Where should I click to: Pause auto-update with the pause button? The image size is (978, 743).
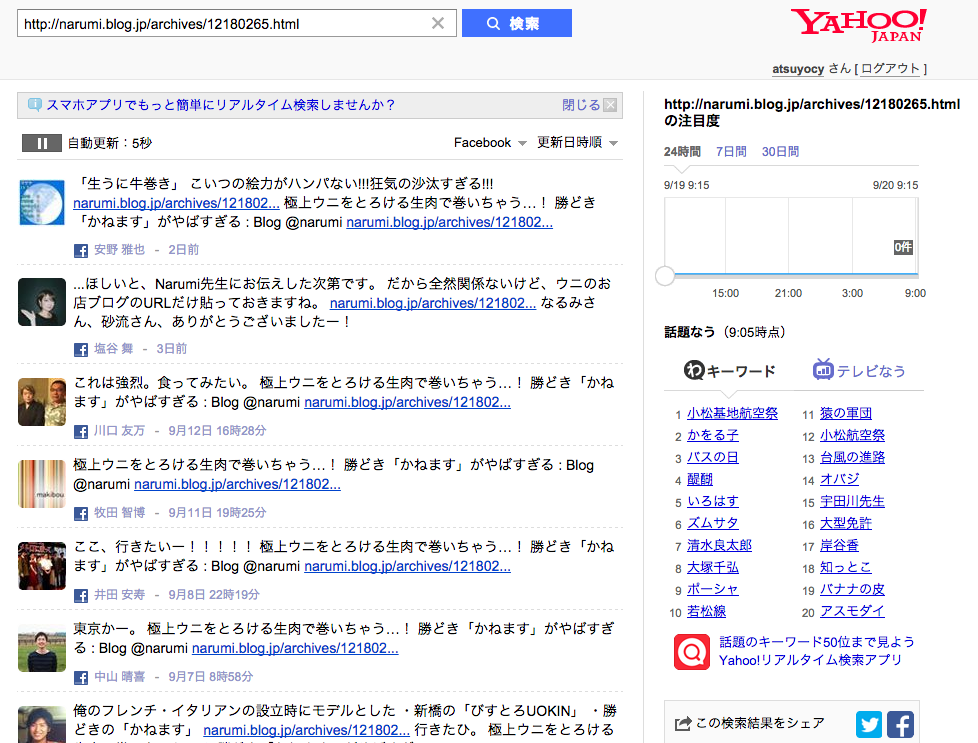pyautogui.click(x=42, y=143)
